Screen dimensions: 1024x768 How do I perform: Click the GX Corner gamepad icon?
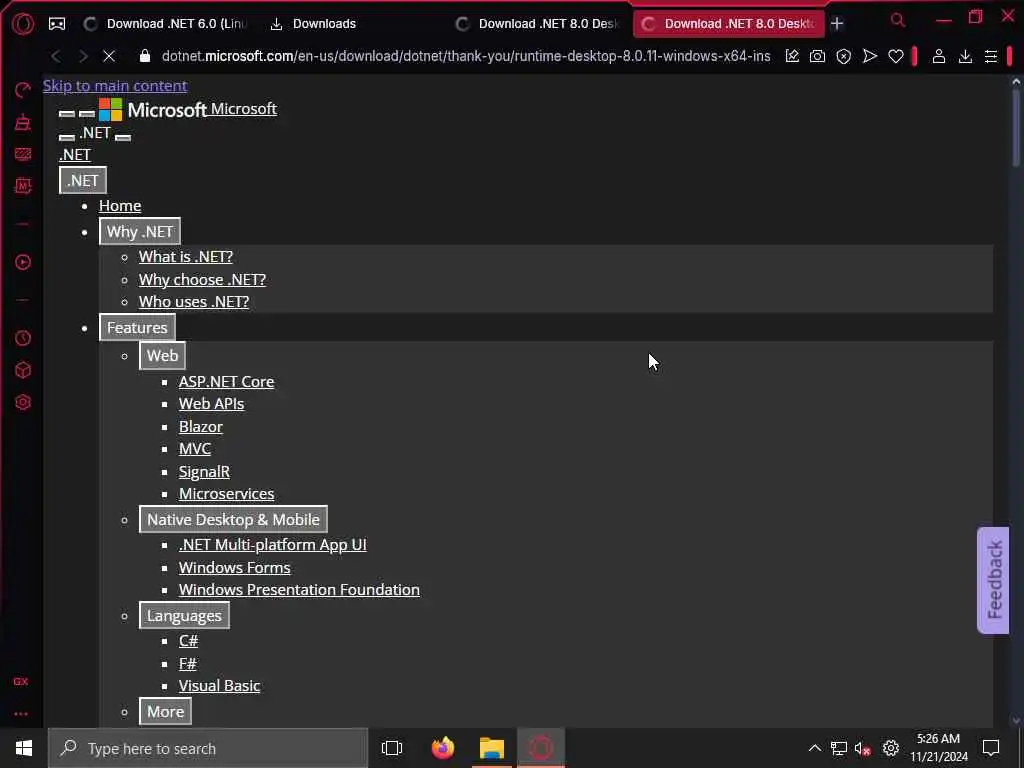pyautogui.click(x=57, y=24)
